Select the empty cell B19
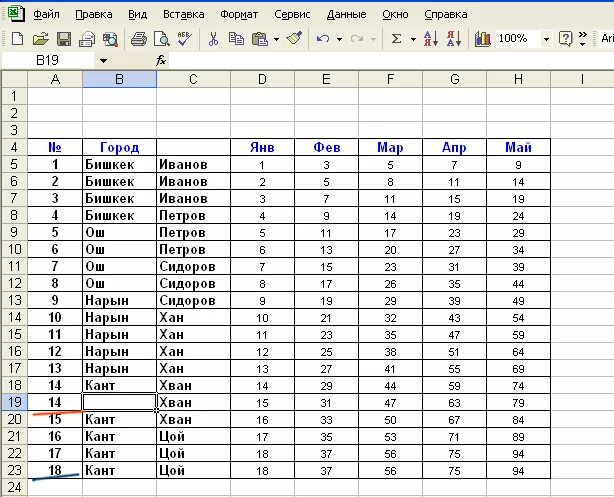This screenshot has width=614, height=497. 119,402
